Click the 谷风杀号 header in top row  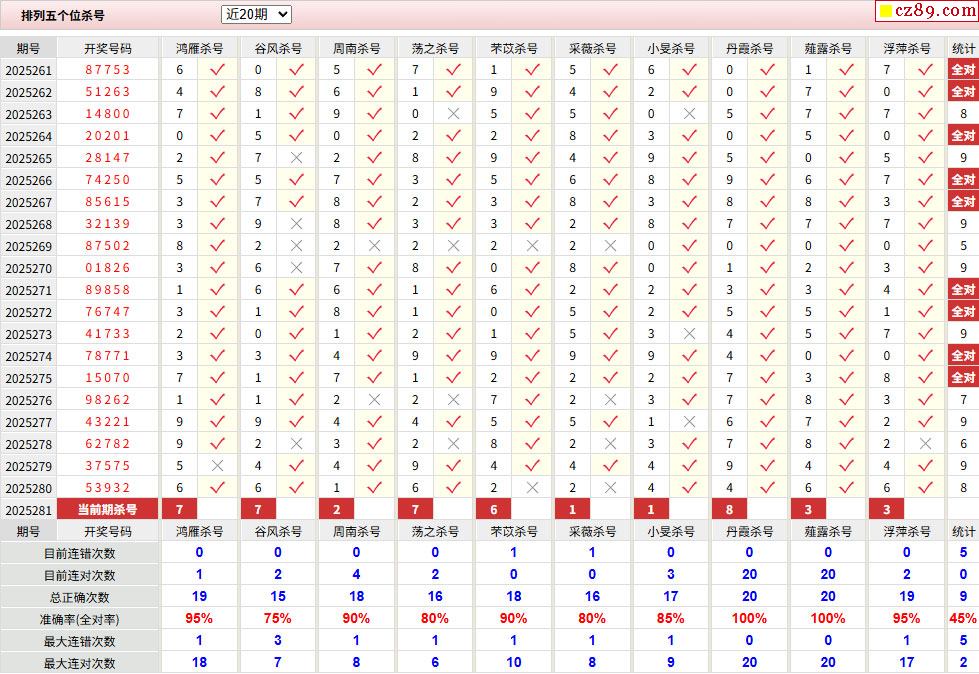pyautogui.click(x=278, y=48)
